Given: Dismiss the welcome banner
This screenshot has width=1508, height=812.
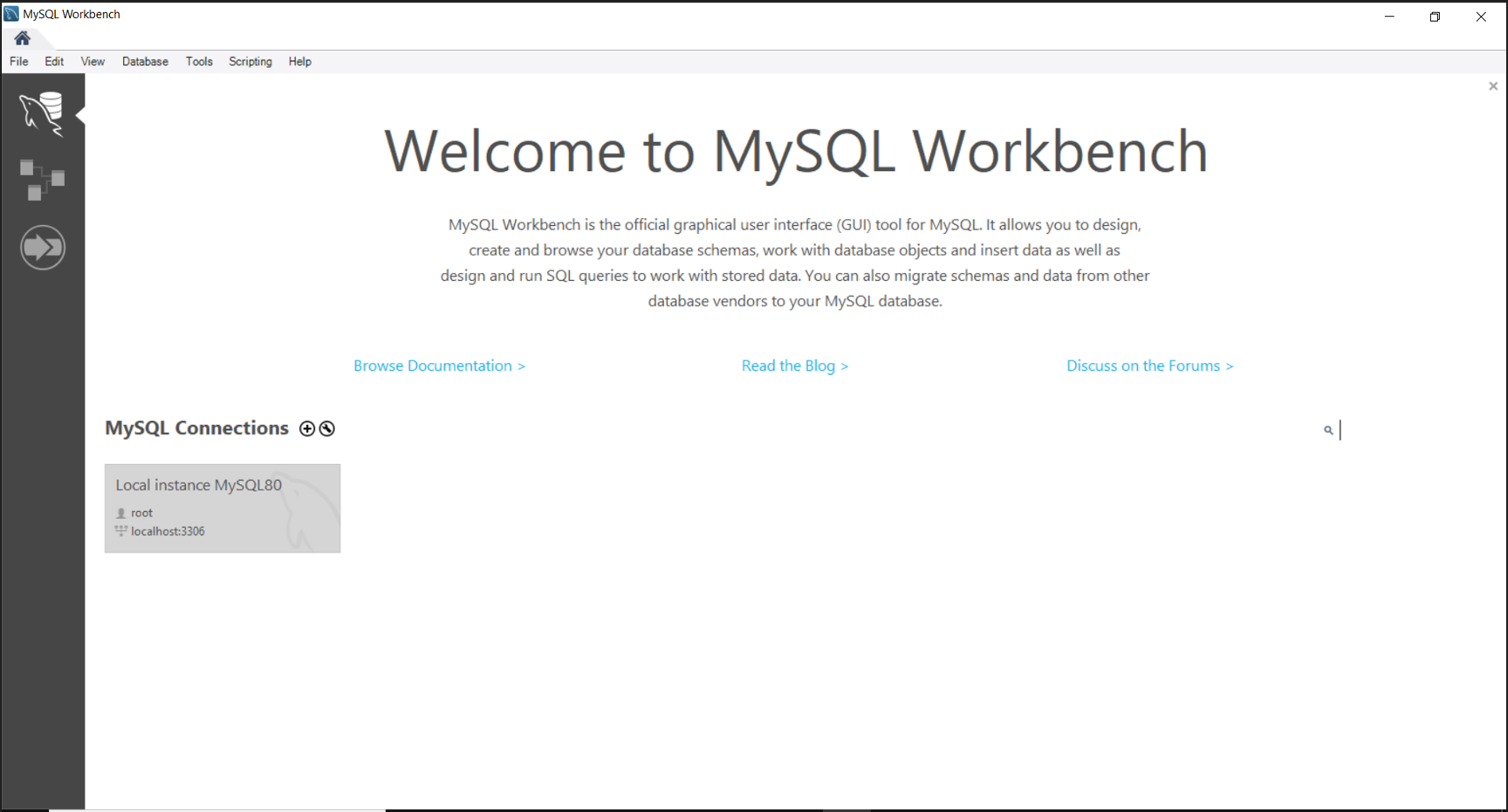Looking at the screenshot, I should pyautogui.click(x=1492, y=85).
